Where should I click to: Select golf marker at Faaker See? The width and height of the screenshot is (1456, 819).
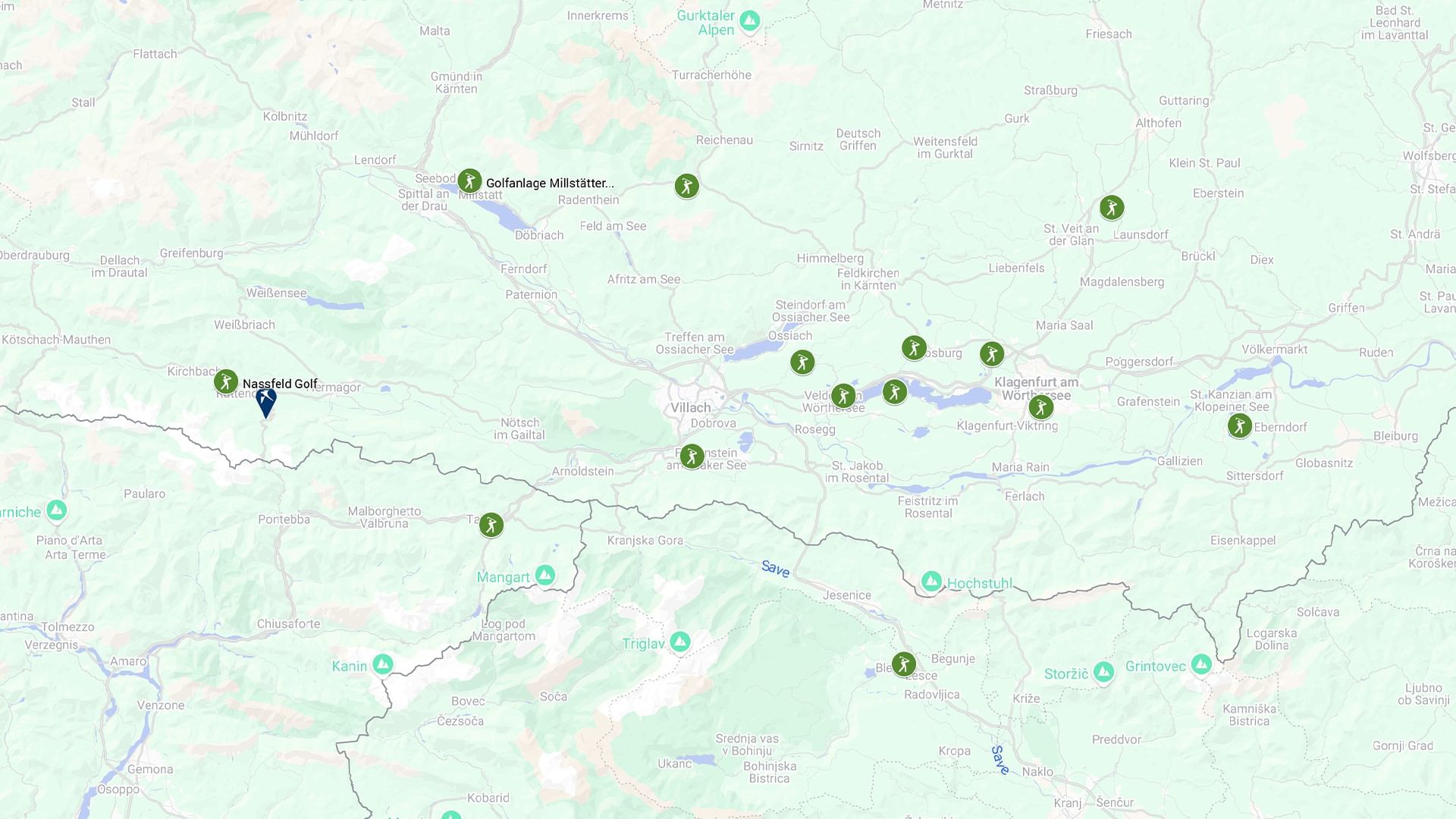692,457
